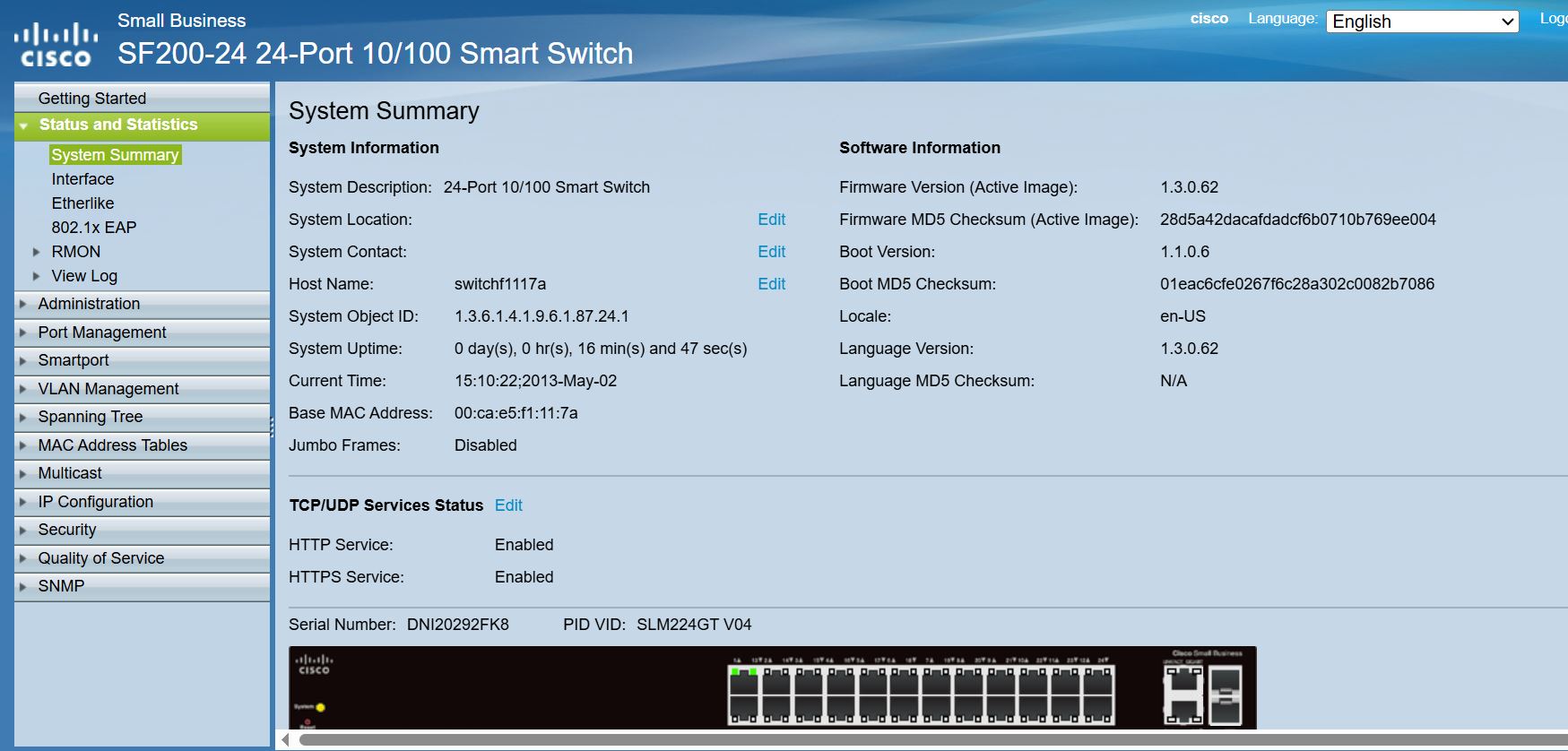Open the 802.1x EAP page
Screen dimensions: 1568x751
(93, 228)
